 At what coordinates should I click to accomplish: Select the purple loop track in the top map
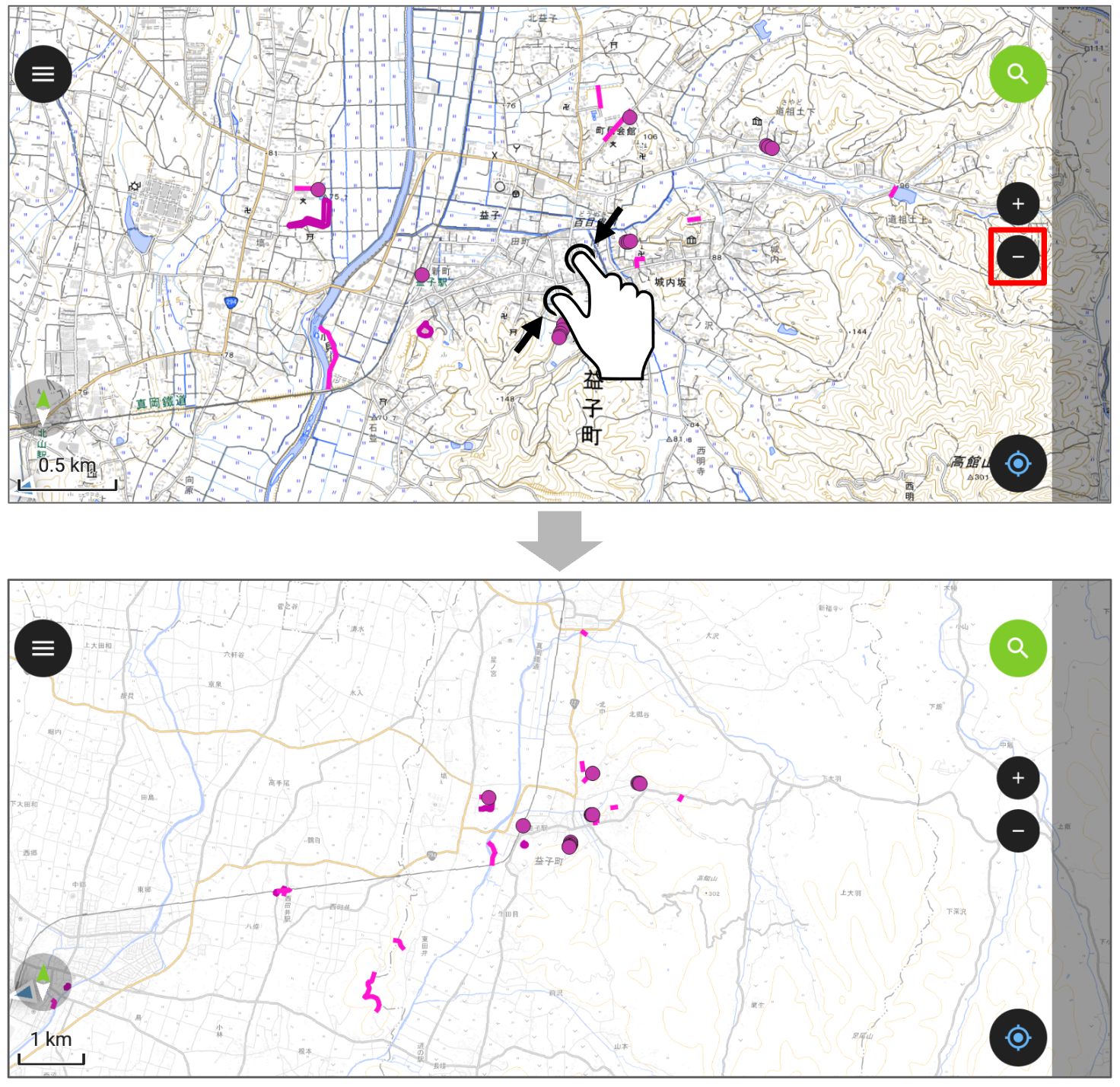pyautogui.click(x=425, y=330)
